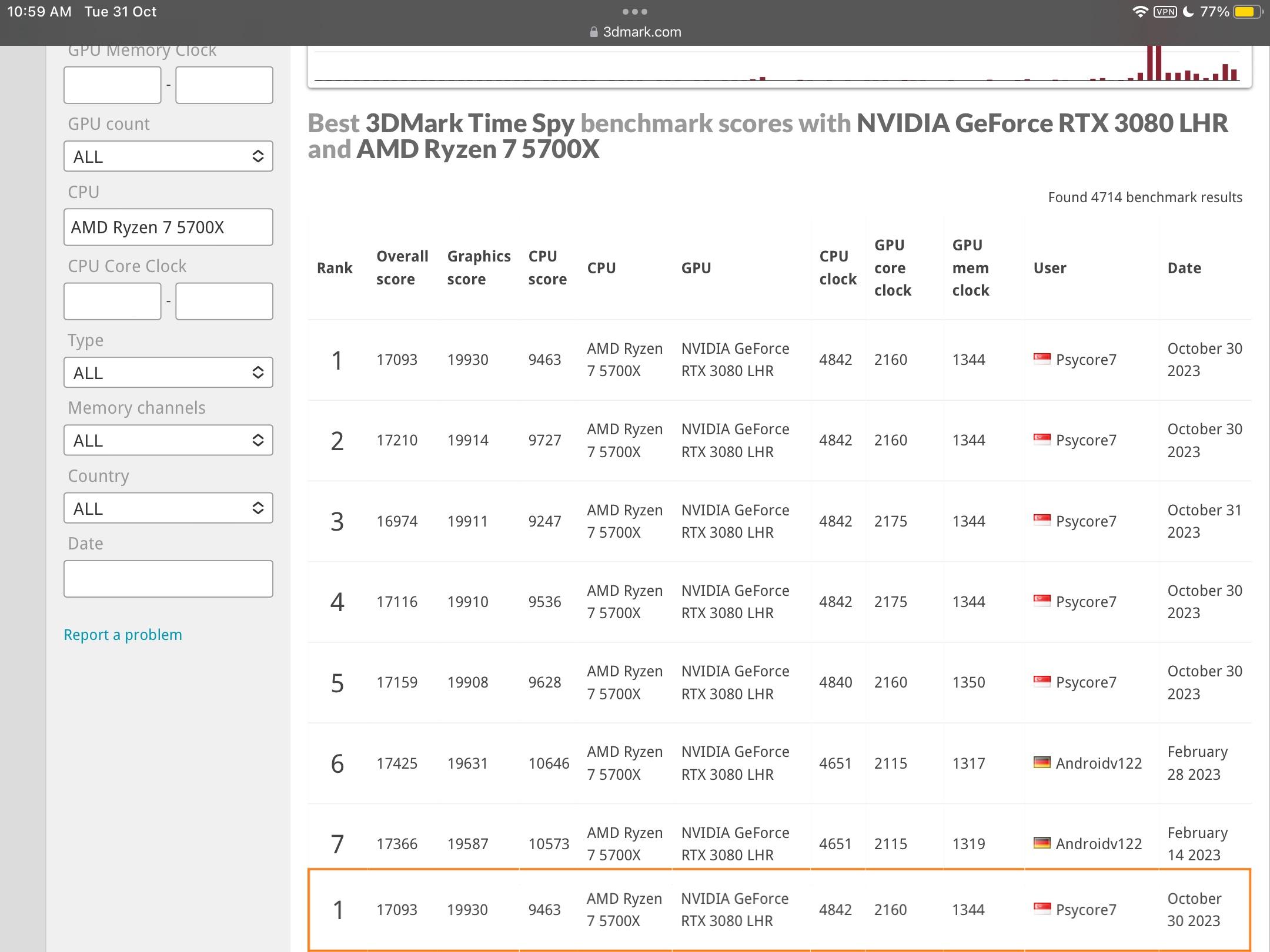Click the Found 4714 benchmark results text
Screen dimensions: 1270x952
pyautogui.click(x=1145, y=197)
